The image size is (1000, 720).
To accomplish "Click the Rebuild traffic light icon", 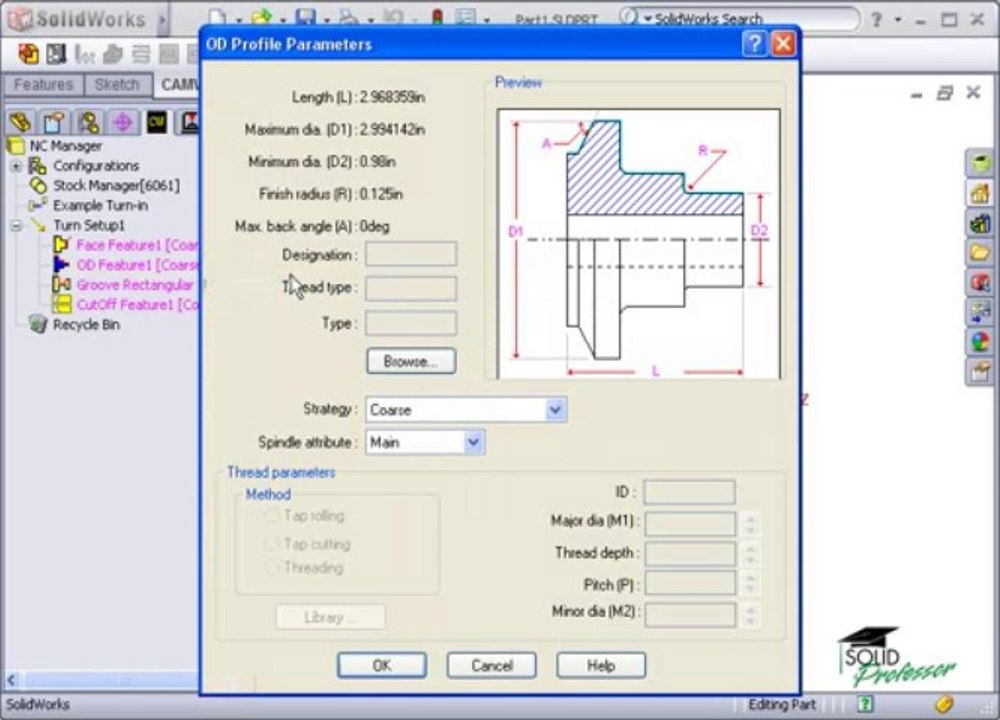I will [437, 17].
